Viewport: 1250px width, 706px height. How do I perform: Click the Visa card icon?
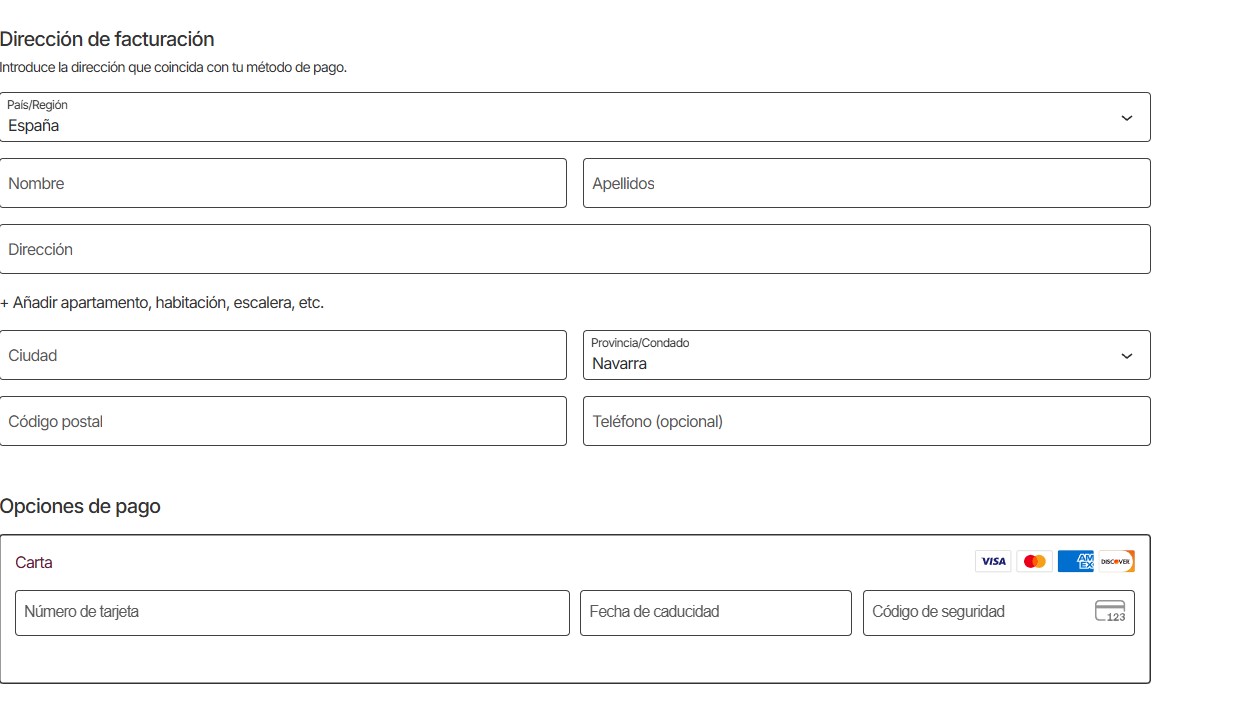pos(993,561)
